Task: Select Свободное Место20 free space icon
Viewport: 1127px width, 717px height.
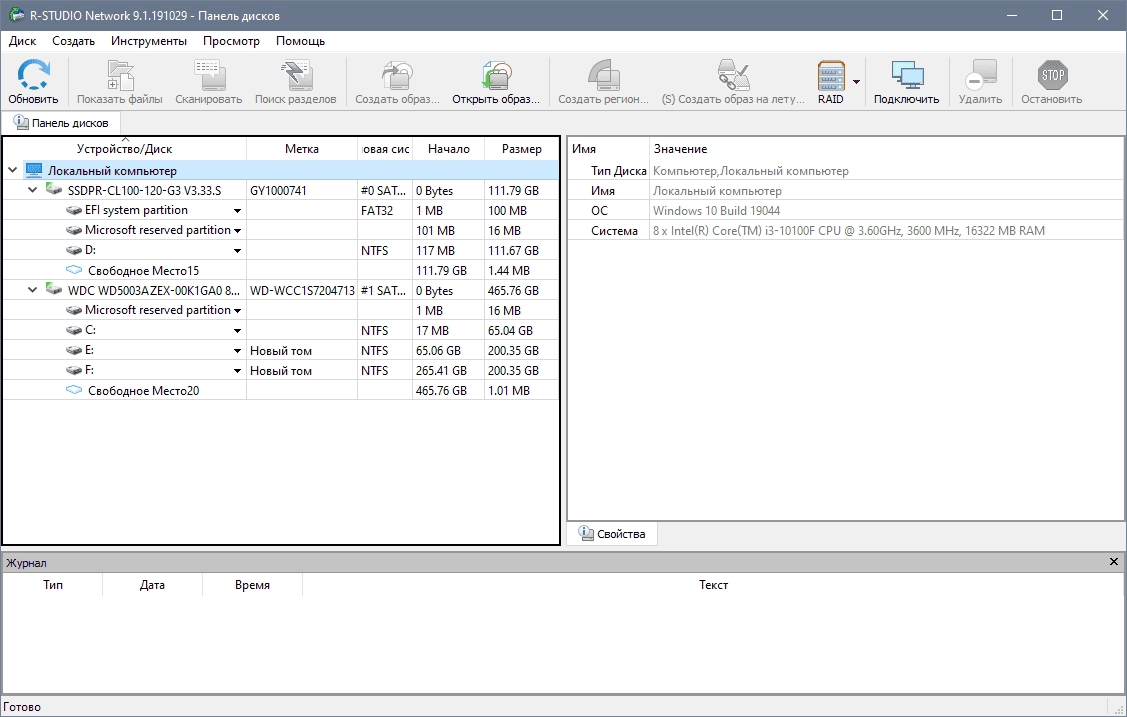Action: pos(74,390)
